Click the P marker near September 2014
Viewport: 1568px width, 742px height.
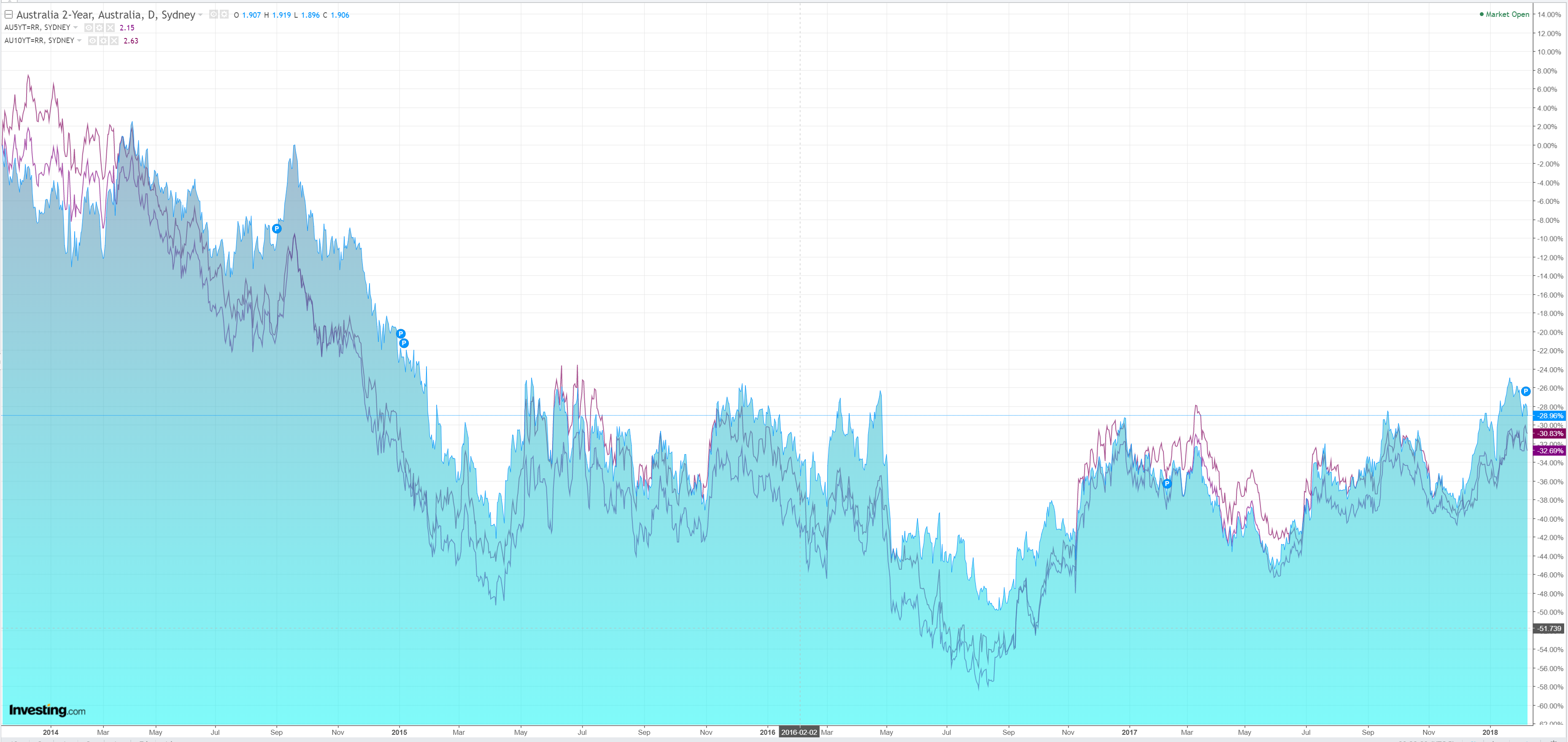(277, 229)
